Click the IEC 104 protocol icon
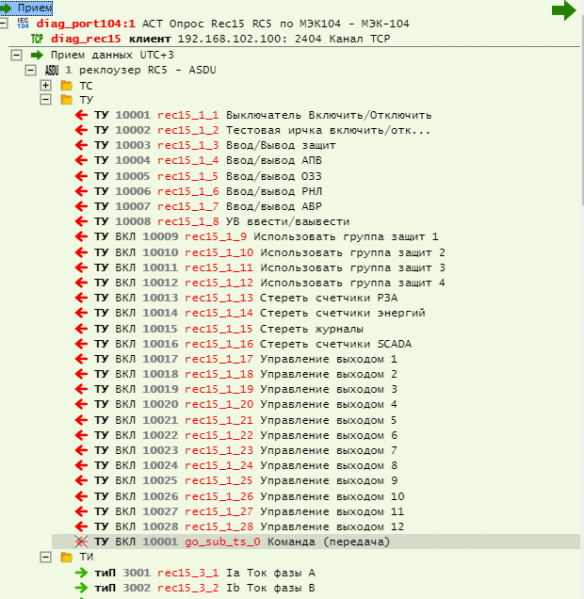The height and width of the screenshot is (599, 584). [23, 23]
